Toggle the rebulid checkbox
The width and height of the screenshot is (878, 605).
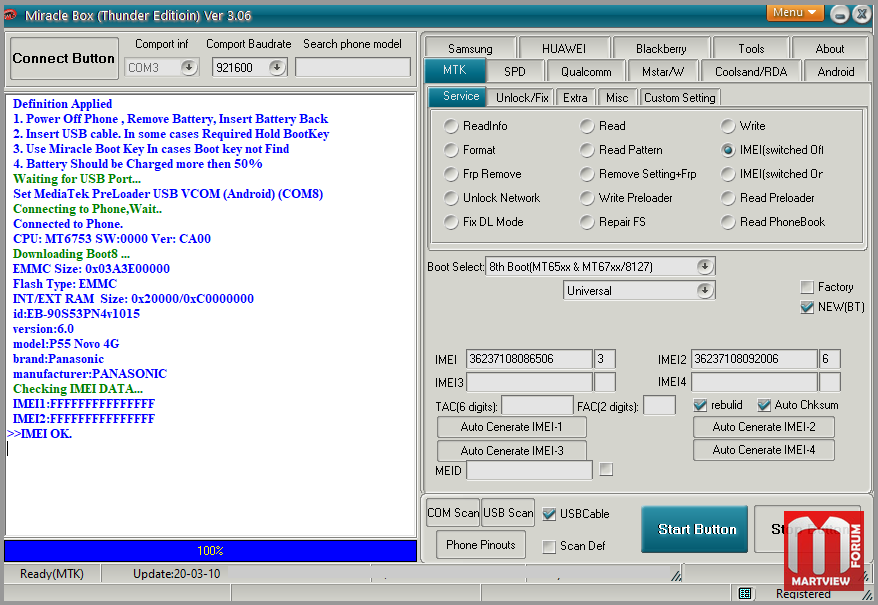[x=700, y=405]
